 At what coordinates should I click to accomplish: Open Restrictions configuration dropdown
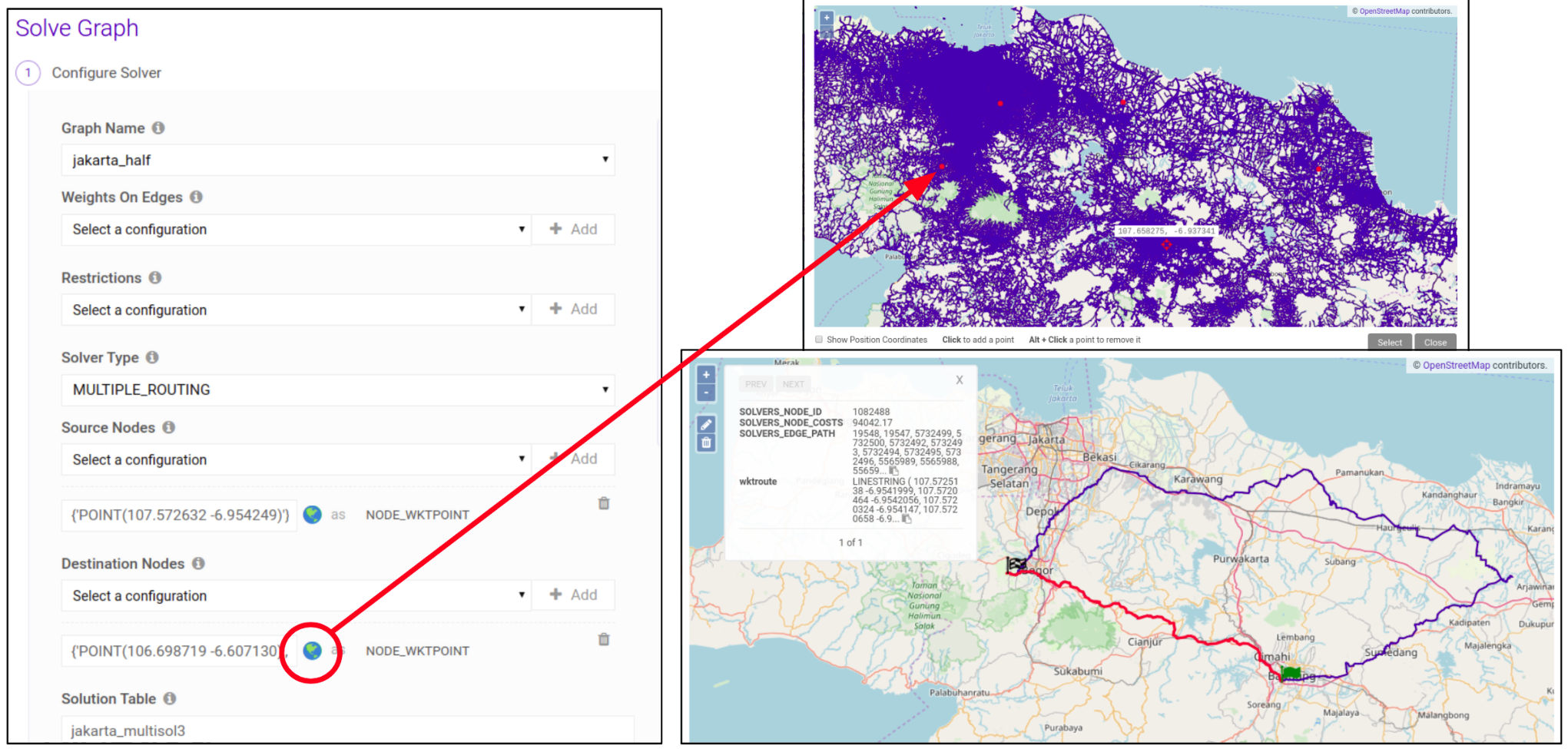pos(297,310)
